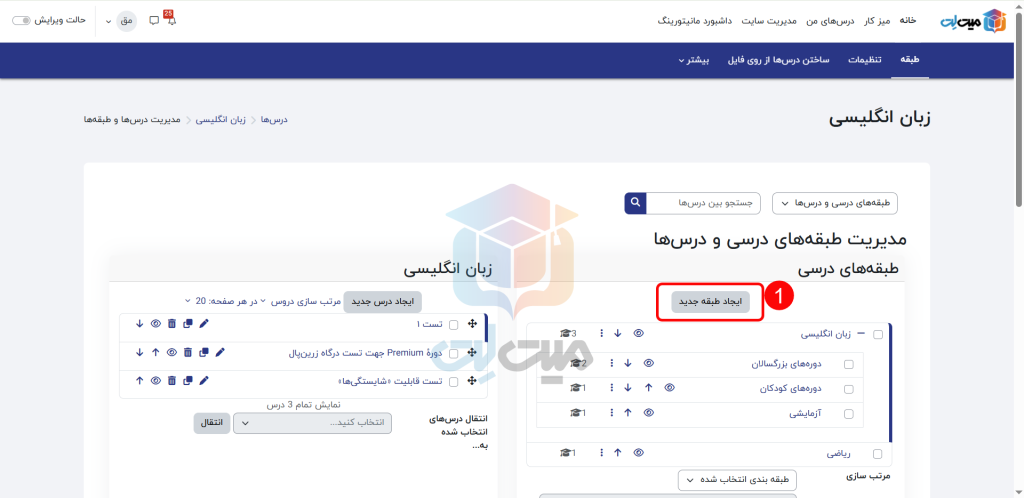The image size is (1024, 498).
Task: Check the 'ریاضی' category checkbox
Action: point(878,454)
